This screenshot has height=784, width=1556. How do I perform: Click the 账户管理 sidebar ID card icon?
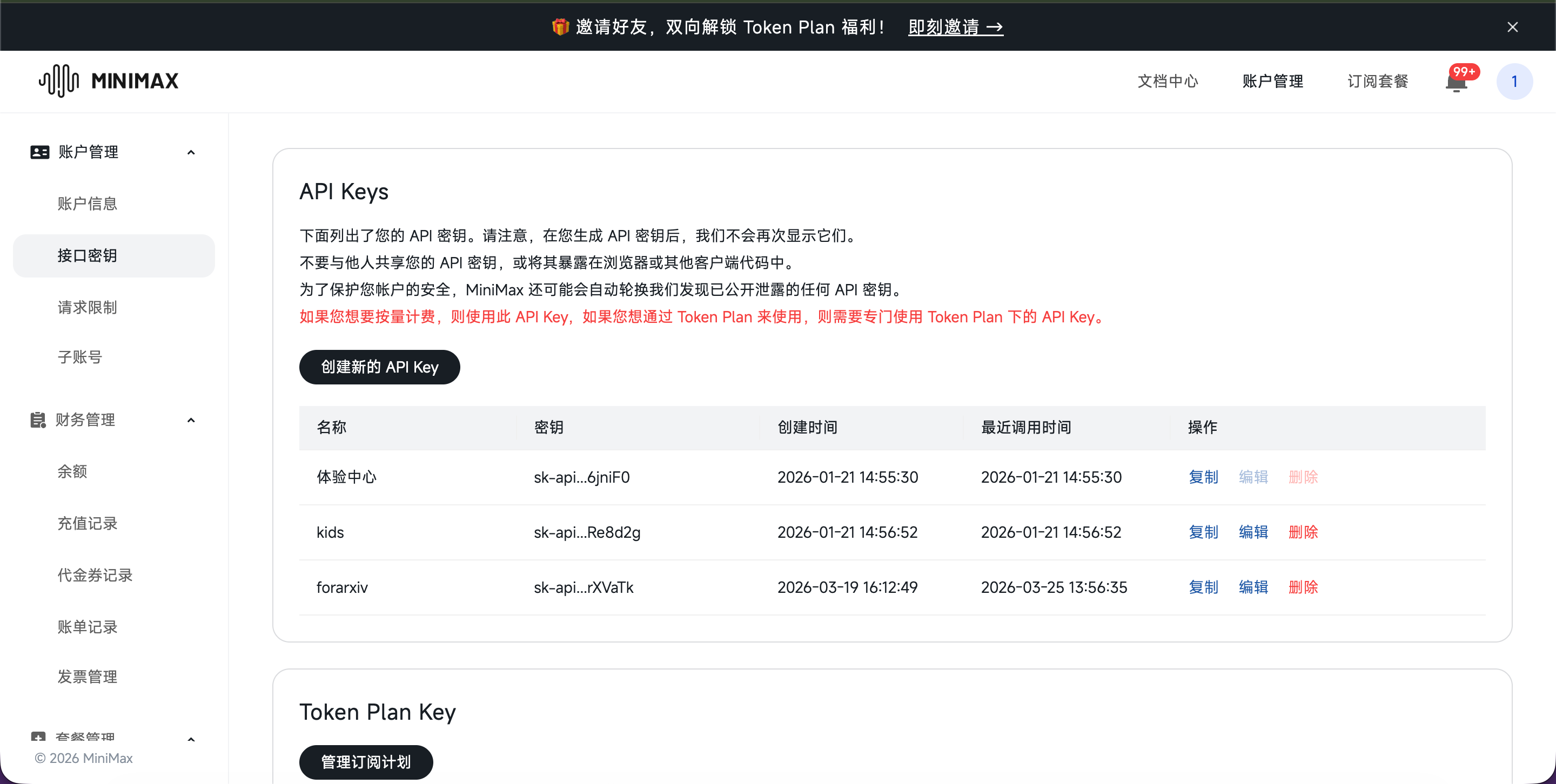click(40, 152)
